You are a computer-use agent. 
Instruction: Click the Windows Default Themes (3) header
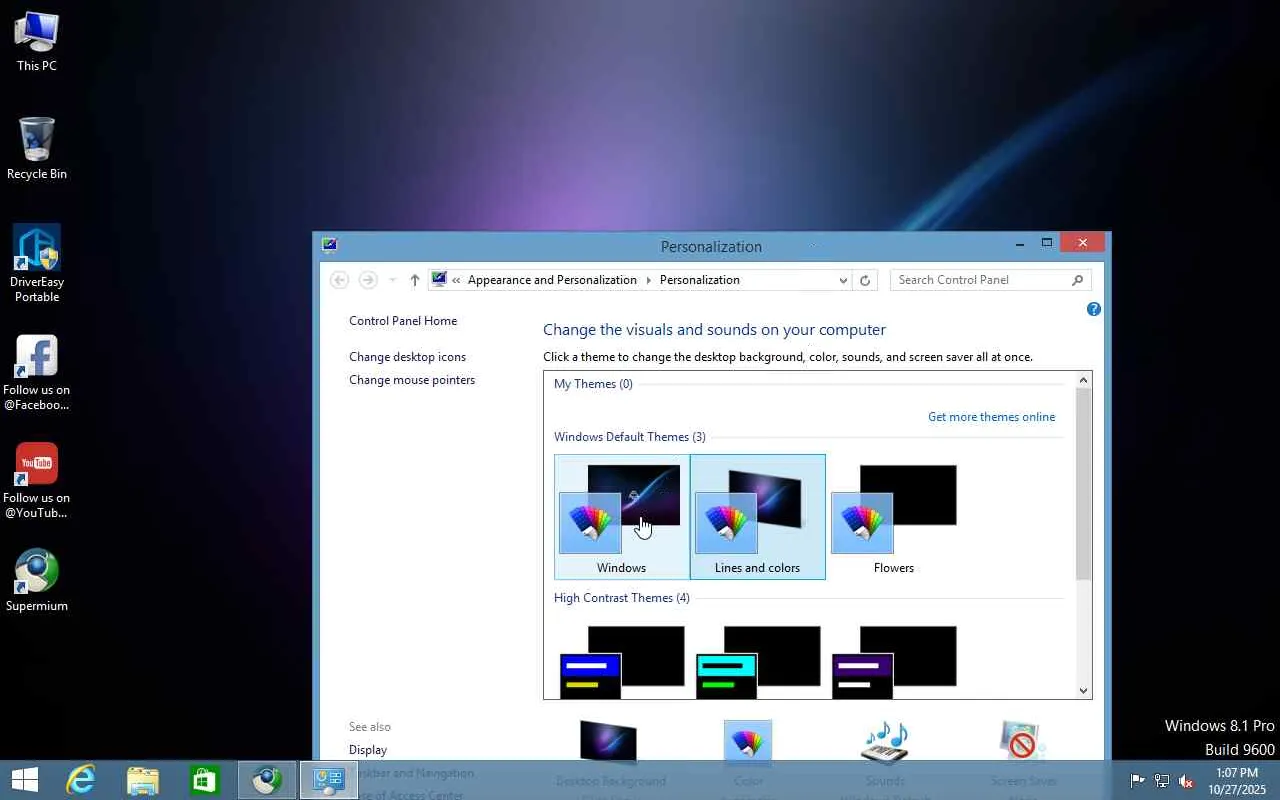click(x=630, y=437)
